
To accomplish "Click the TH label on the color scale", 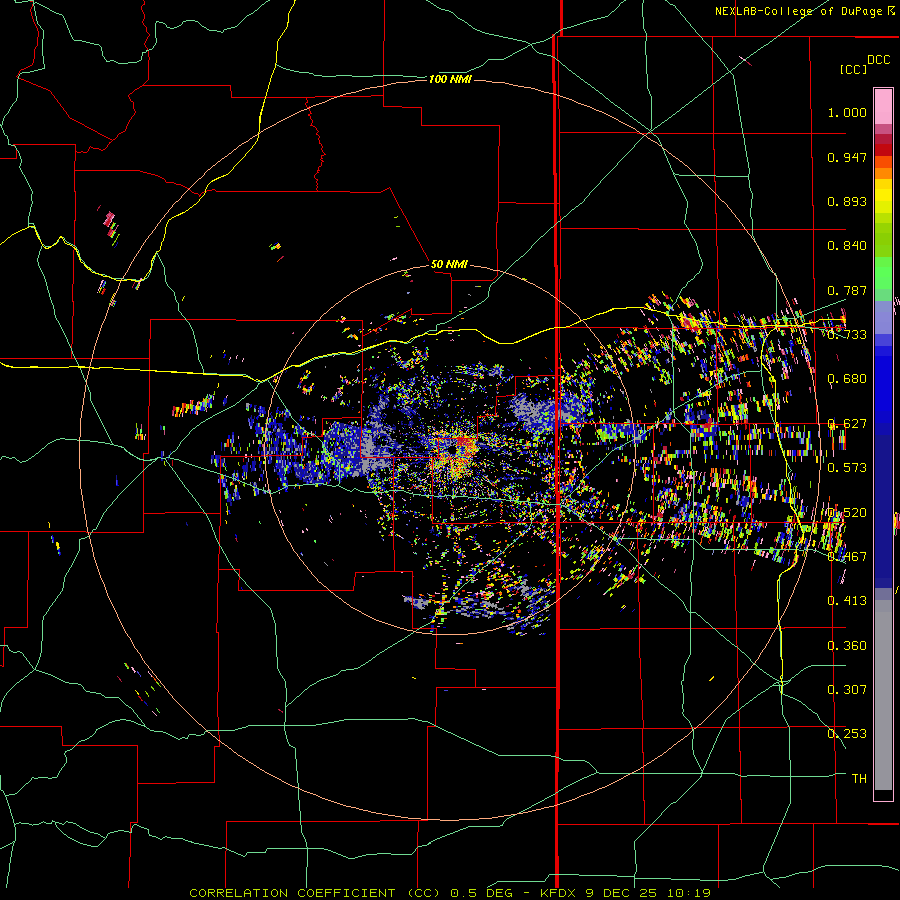I will [x=859, y=779].
